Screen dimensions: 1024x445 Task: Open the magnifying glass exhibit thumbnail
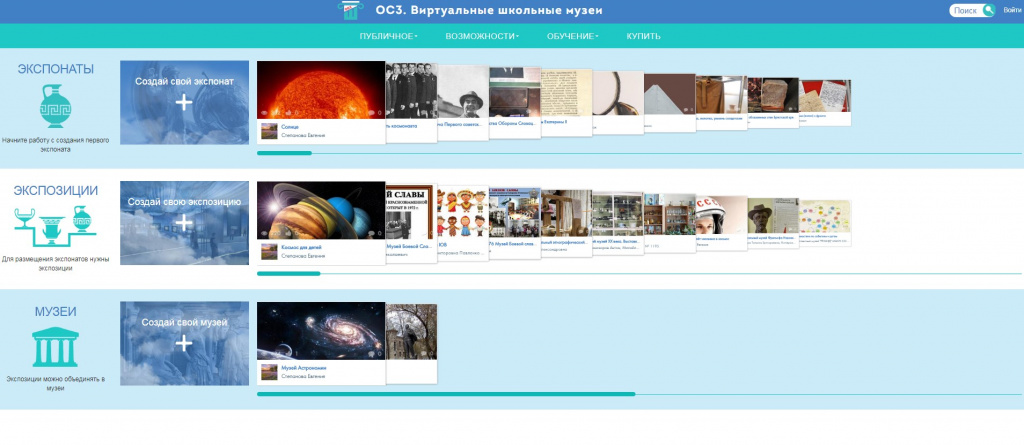618,93
